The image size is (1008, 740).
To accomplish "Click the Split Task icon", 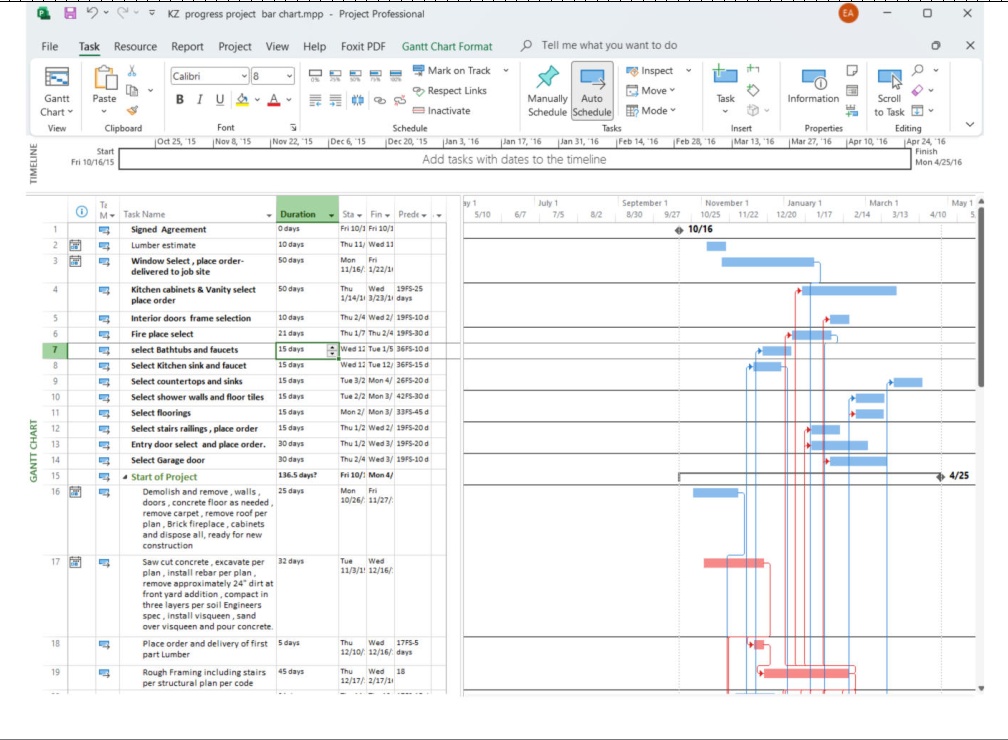I will (357, 100).
